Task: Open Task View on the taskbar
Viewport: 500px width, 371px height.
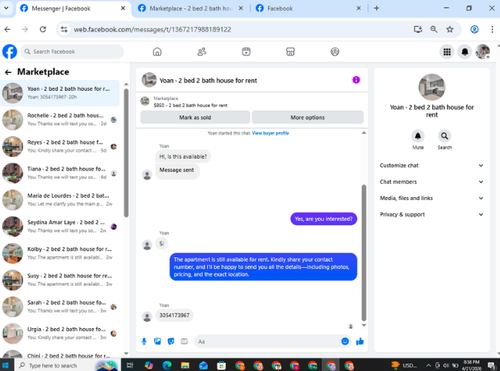Action: [x=130, y=365]
